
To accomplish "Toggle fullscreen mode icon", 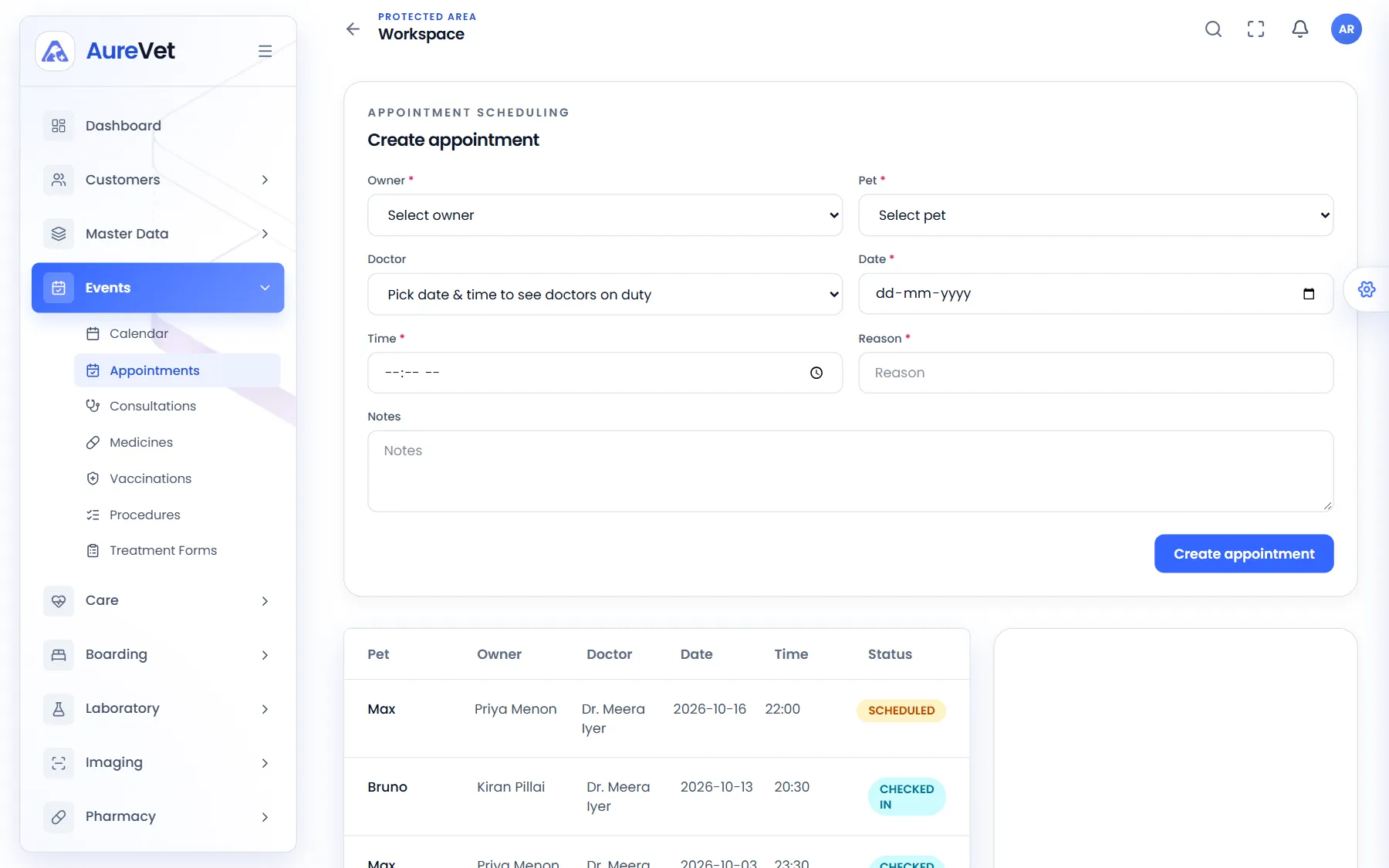I will 1256,29.
